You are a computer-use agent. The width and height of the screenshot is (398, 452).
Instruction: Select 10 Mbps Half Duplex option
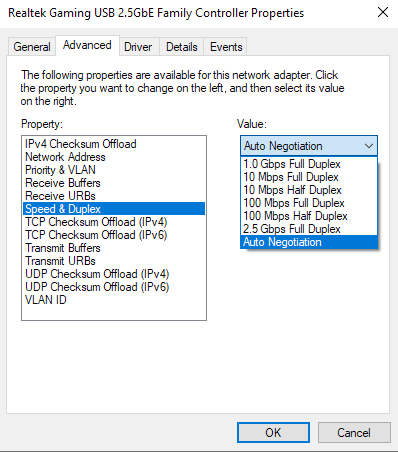point(309,190)
